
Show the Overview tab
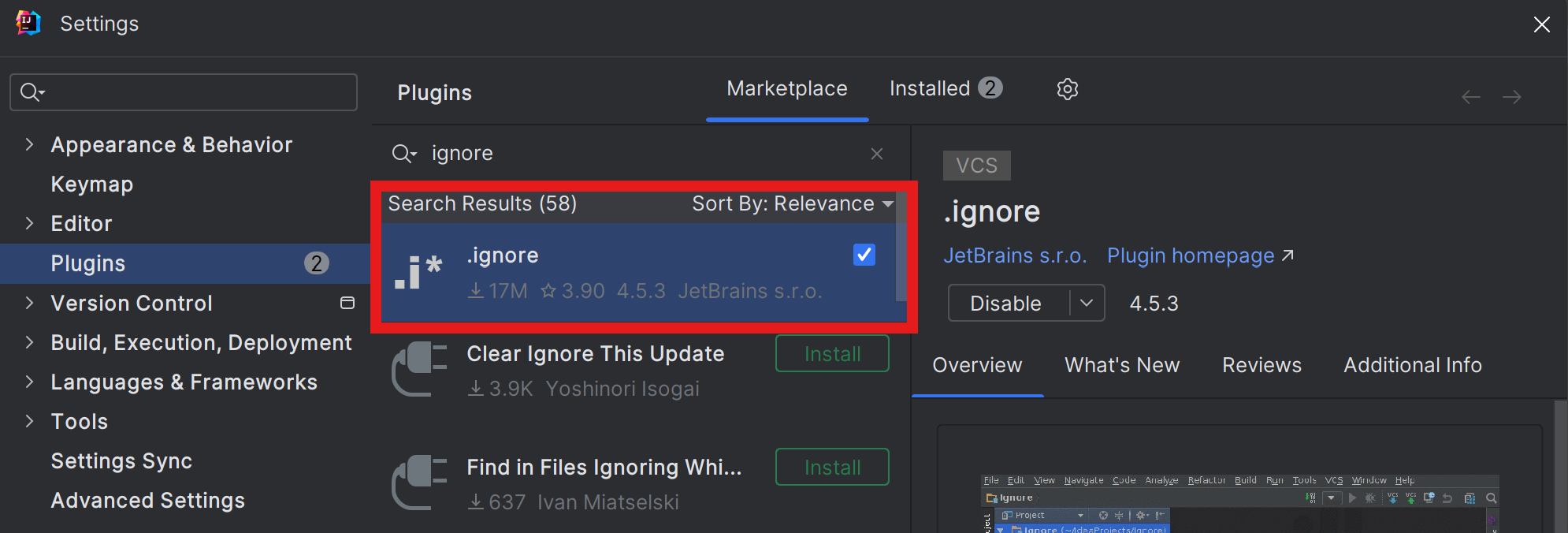coord(977,365)
